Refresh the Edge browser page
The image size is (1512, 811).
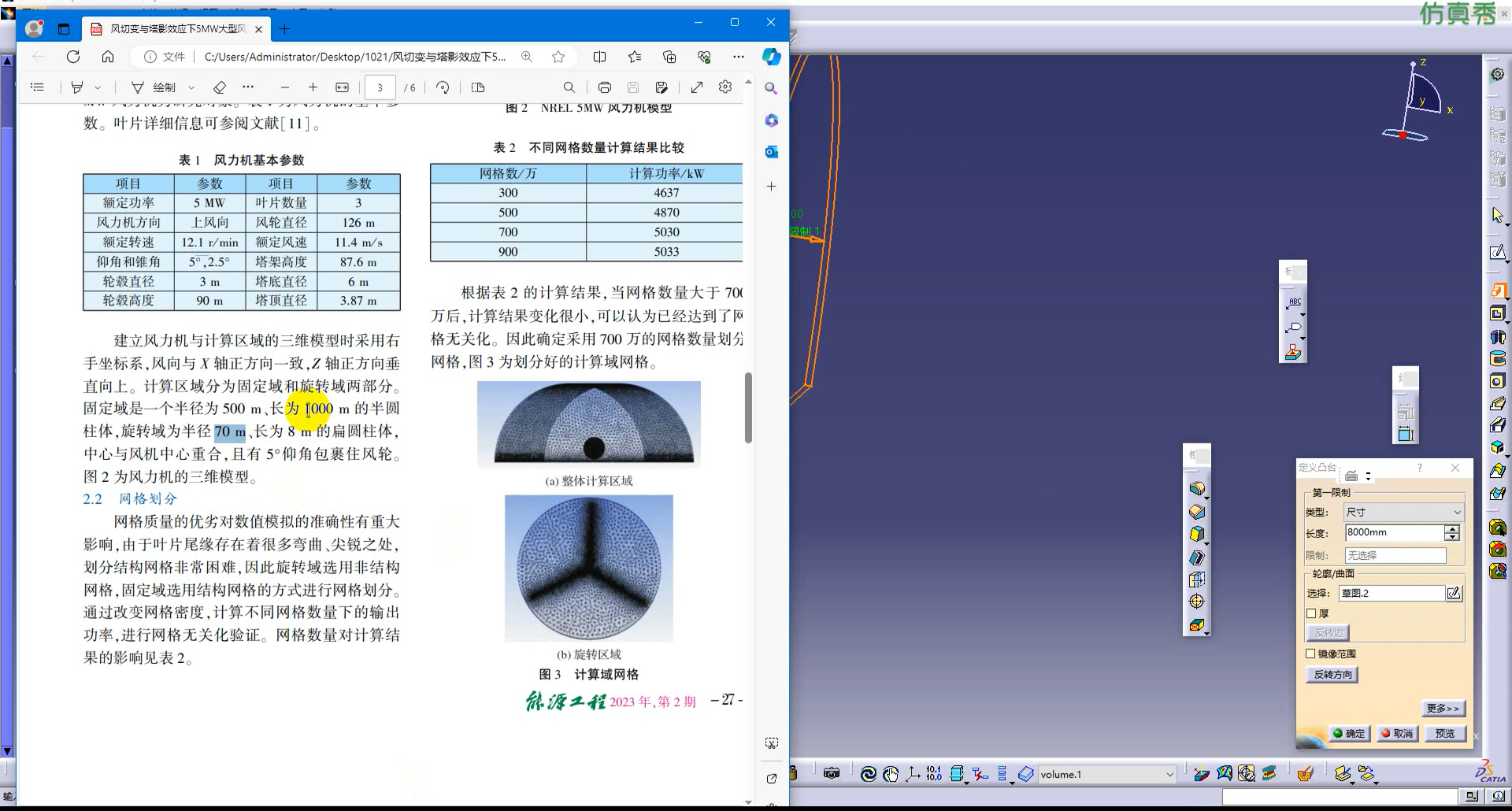(73, 57)
